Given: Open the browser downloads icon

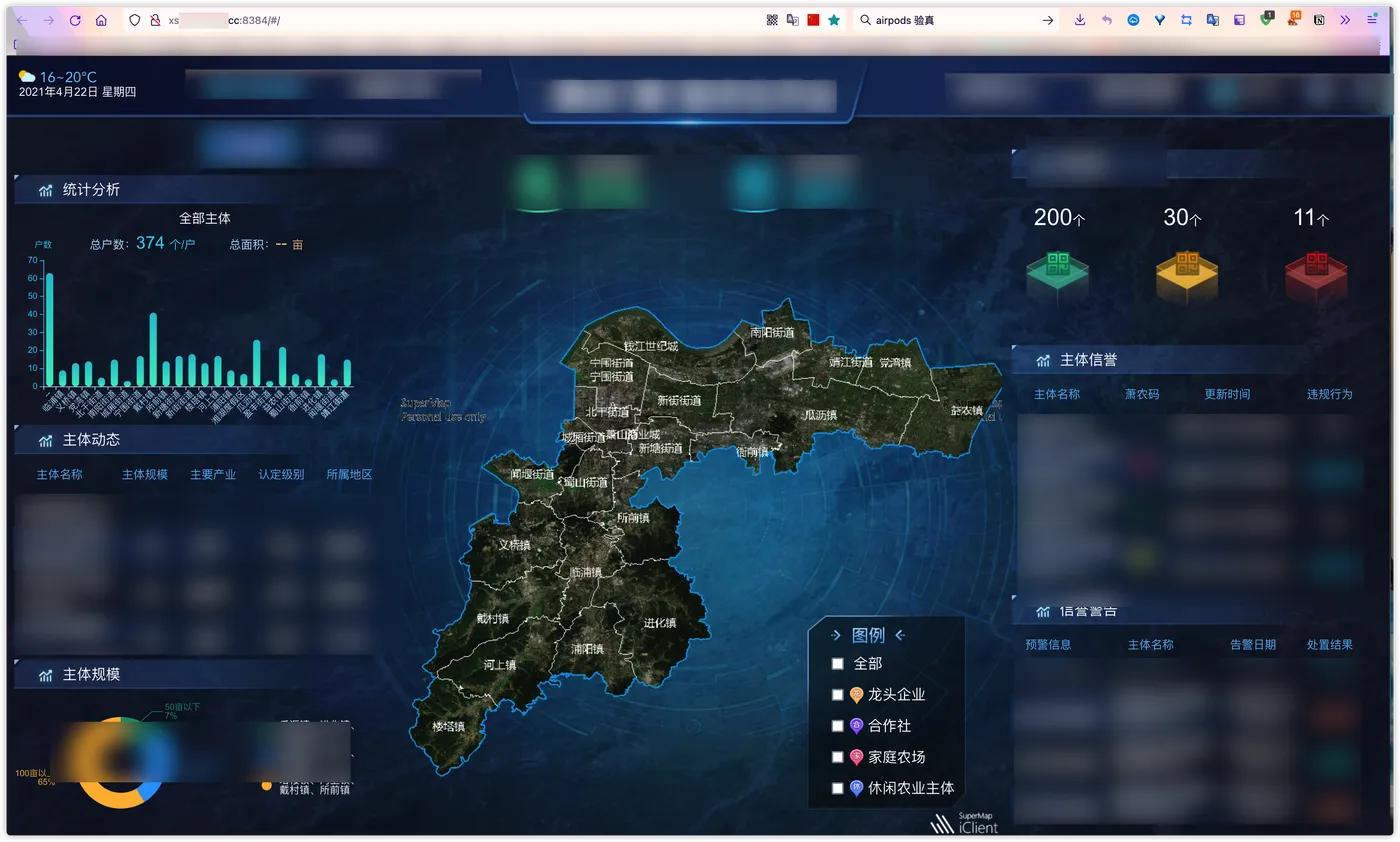Looking at the screenshot, I should (1080, 20).
